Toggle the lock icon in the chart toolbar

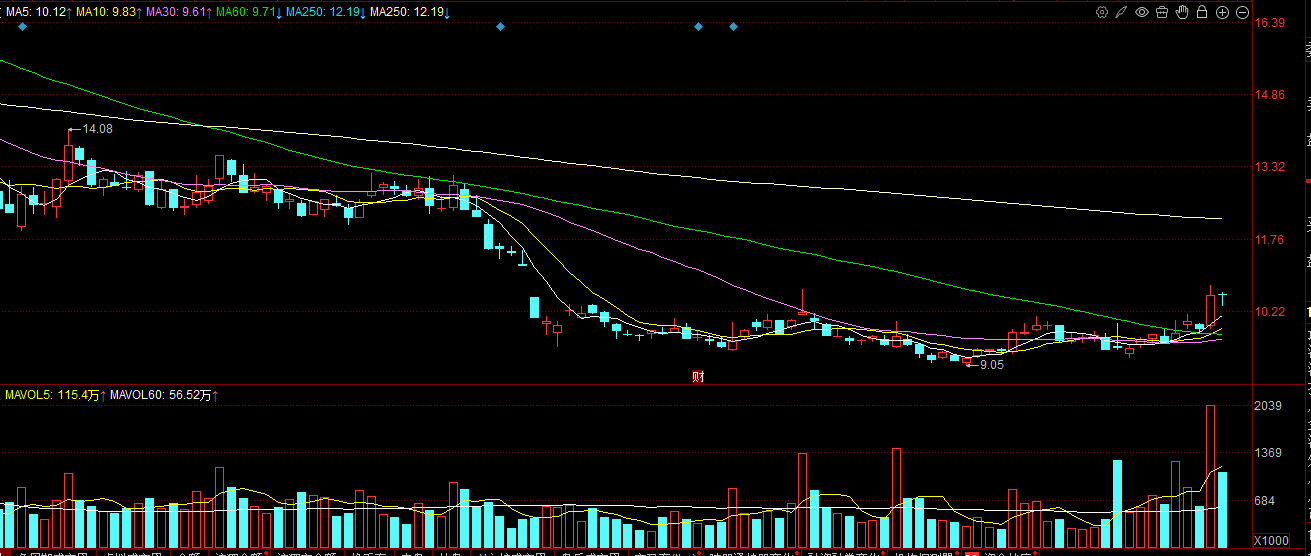click(x=1202, y=12)
